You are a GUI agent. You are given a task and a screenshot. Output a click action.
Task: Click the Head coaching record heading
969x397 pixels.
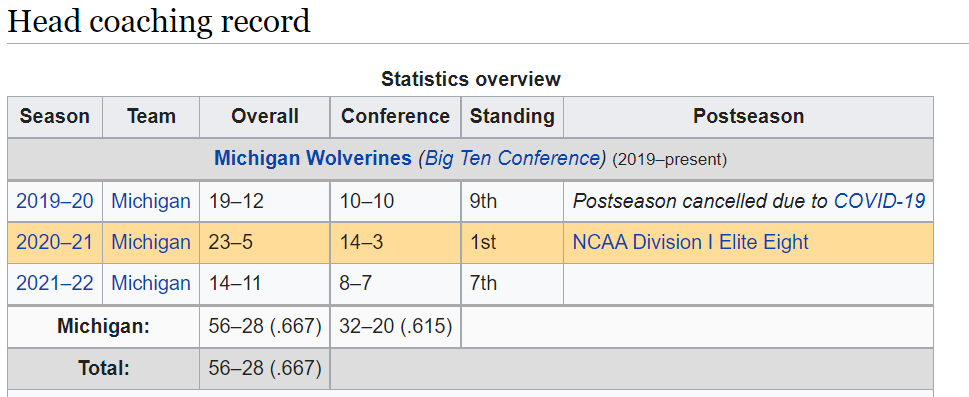pyautogui.click(x=159, y=21)
